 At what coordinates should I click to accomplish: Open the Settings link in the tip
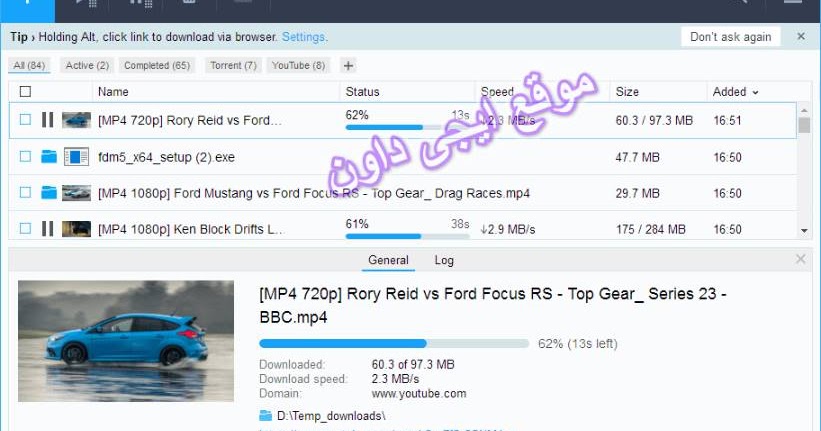303,37
